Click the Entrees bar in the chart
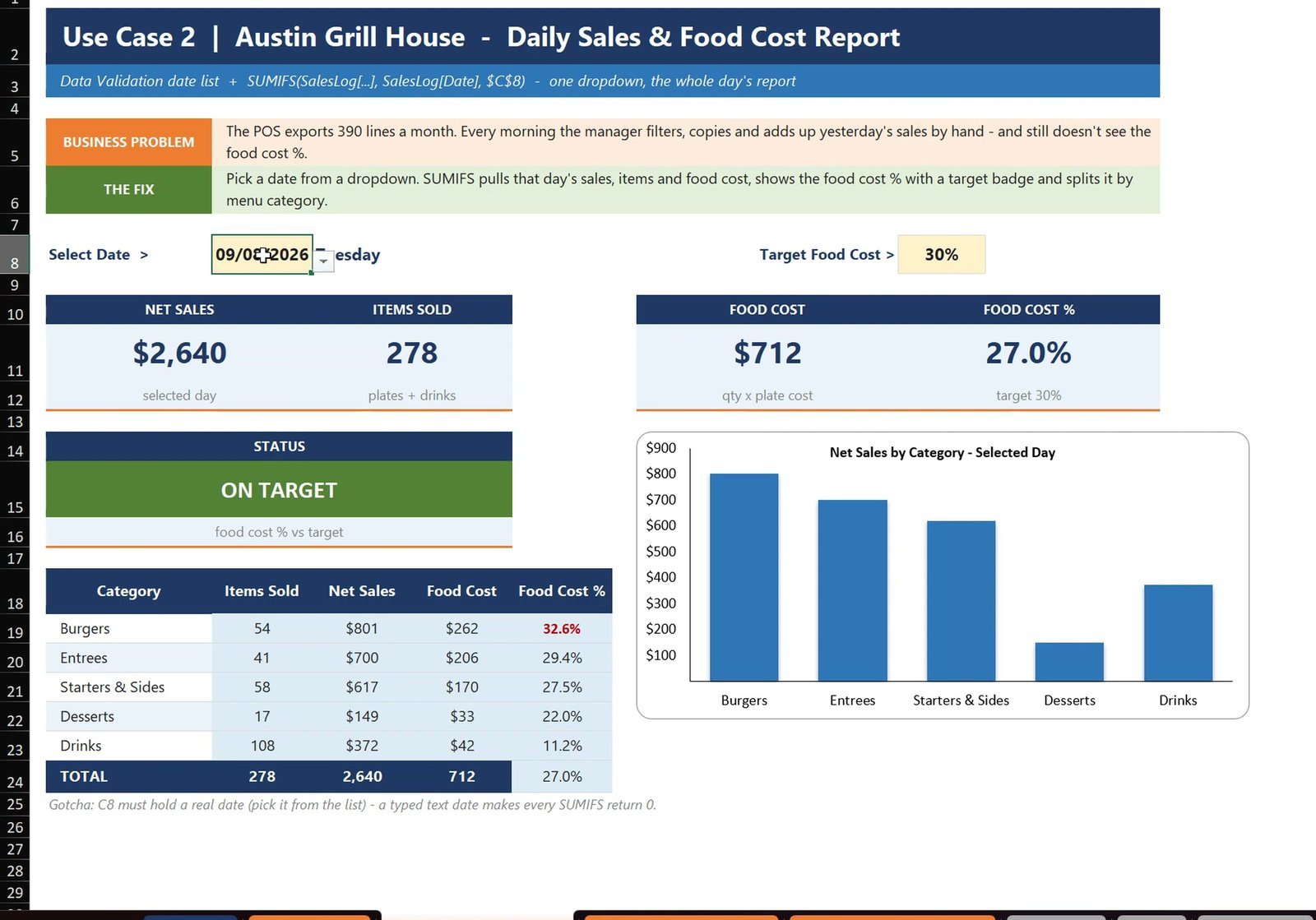This screenshot has width=1316, height=920. point(852,590)
